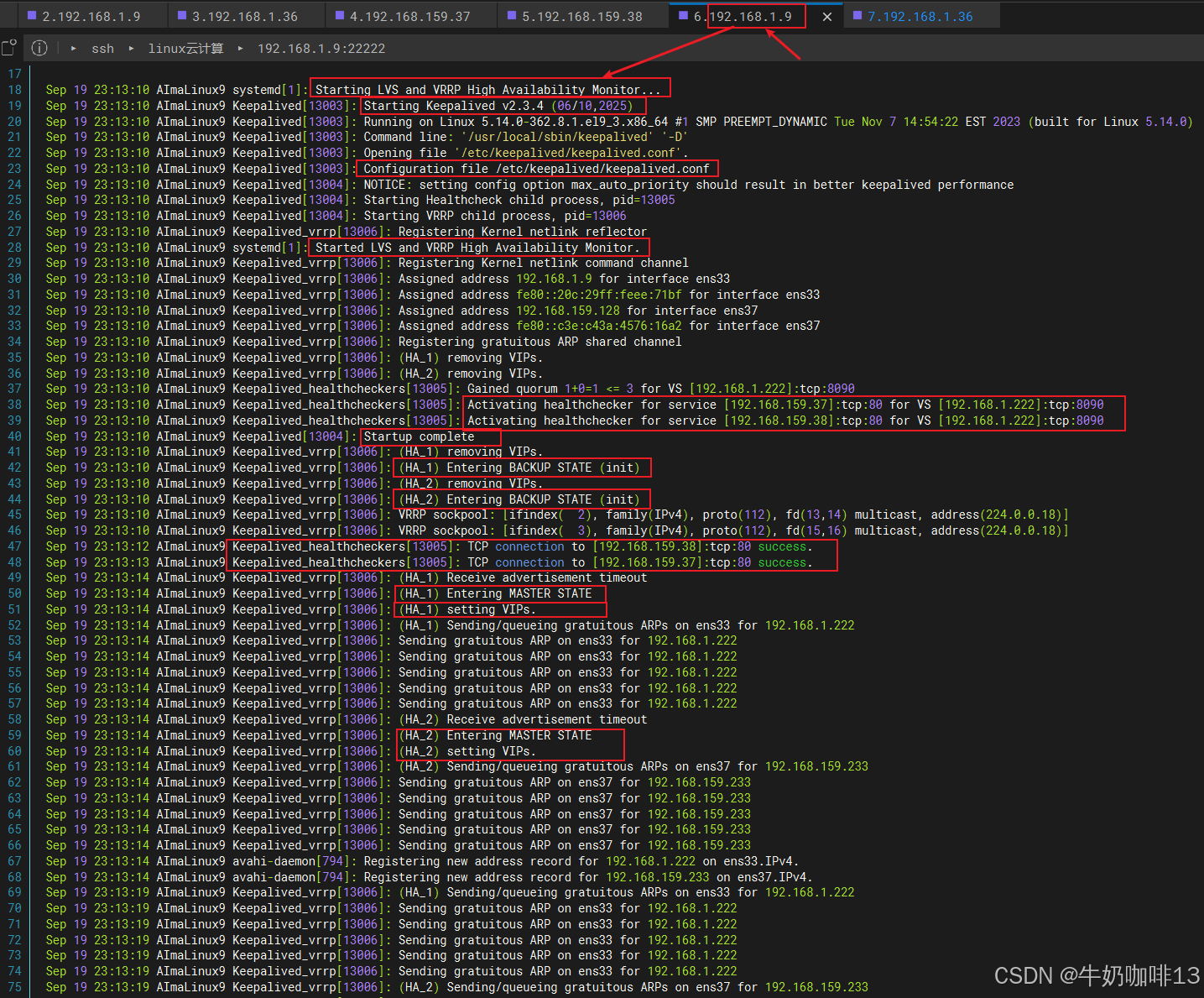Click 'Registering gratuitous ARP shared channel' text
This screenshot has width=1204, height=998.
coord(539,342)
